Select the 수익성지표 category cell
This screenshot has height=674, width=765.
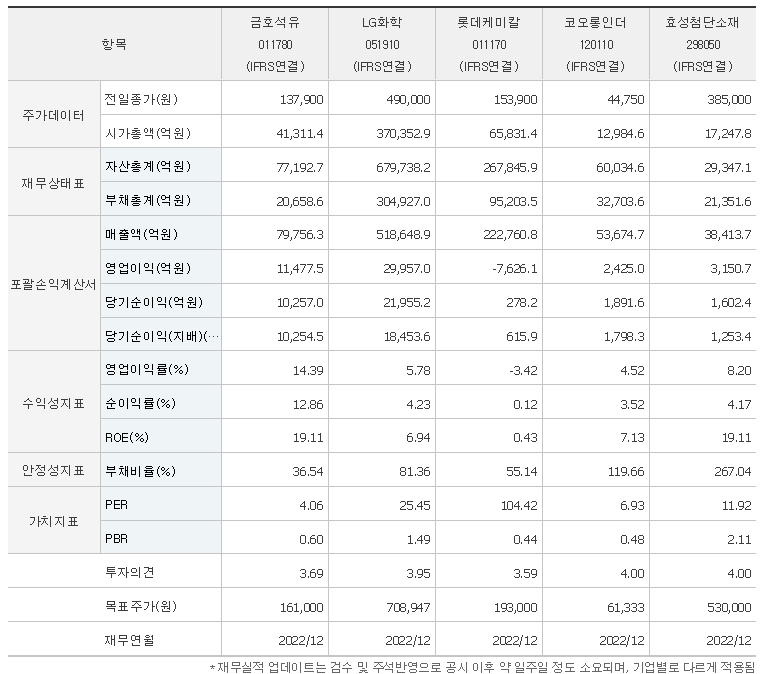pos(54,403)
